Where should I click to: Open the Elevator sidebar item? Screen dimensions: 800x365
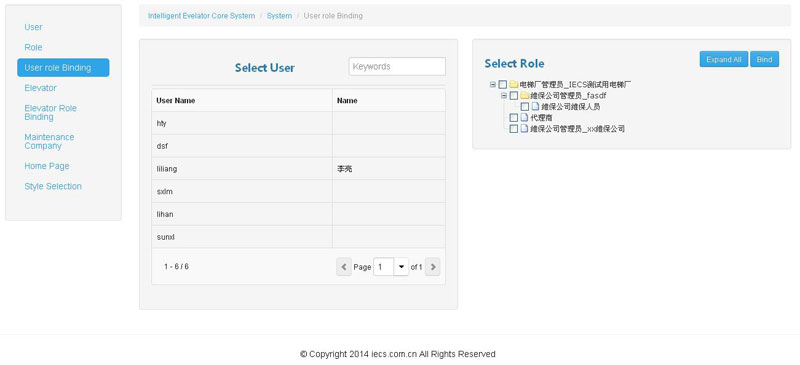pyautogui.click(x=40, y=88)
